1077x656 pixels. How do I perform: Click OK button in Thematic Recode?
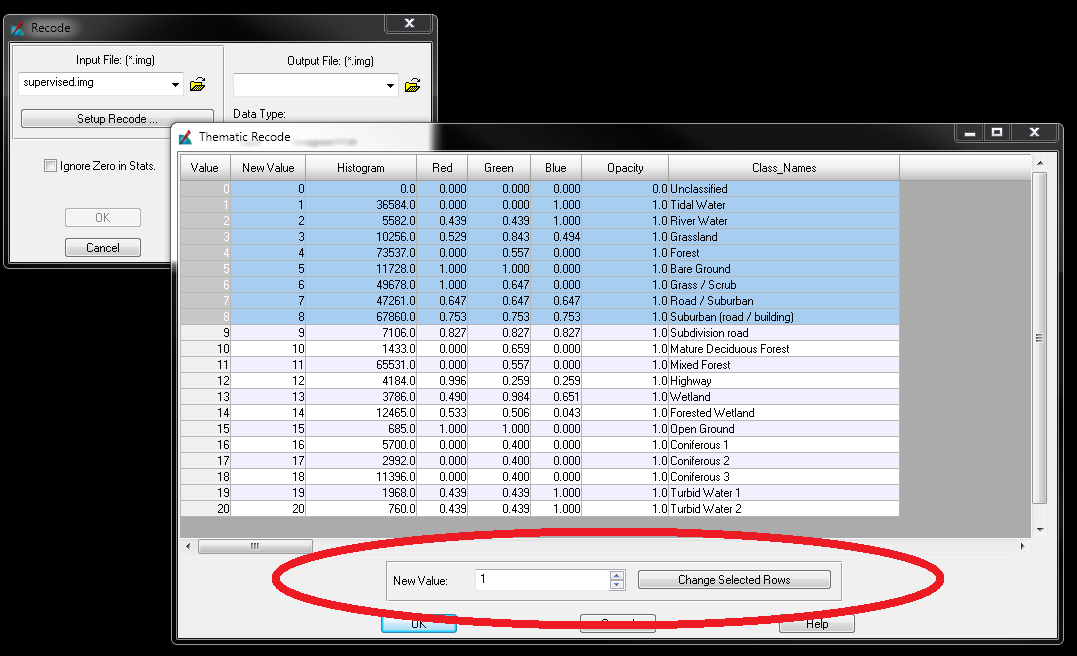[x=419, y=624]
